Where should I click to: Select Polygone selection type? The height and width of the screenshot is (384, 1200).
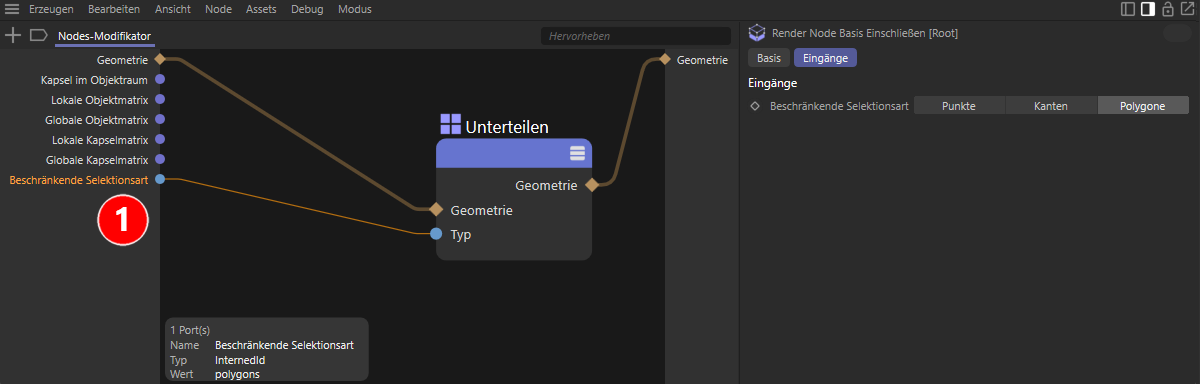pyautogui.click(x=1143, y=105)
